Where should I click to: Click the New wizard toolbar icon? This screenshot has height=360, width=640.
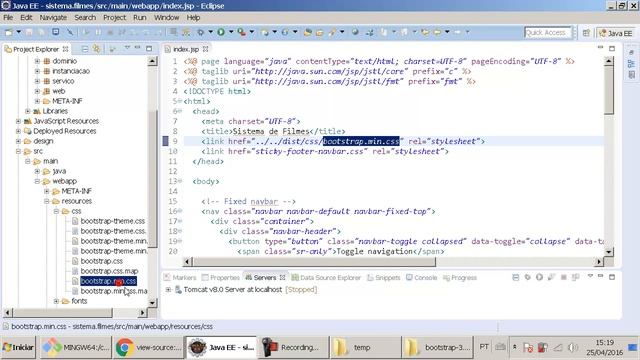pos(9,32)
